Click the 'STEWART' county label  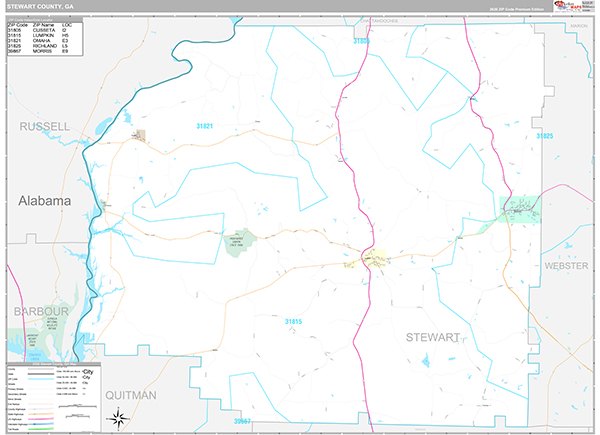click(x=433, y=337)
